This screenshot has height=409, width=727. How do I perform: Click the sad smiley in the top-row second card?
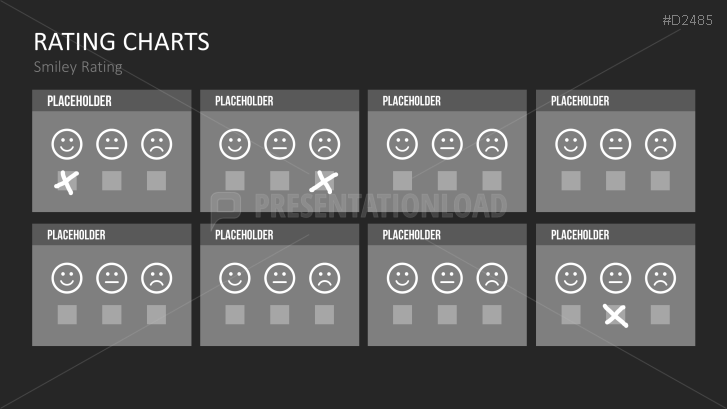(x=324, y=144)
